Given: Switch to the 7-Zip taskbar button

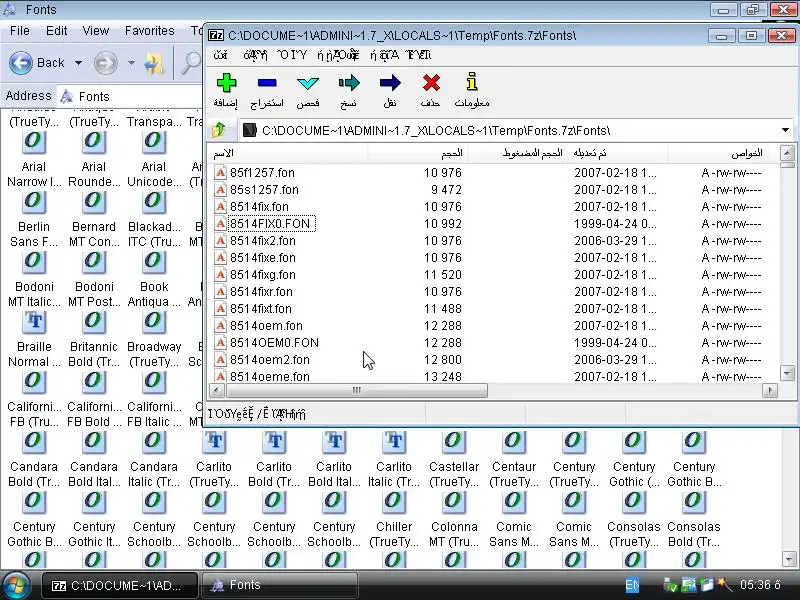Looking at the screenshot, I should 119,586.
